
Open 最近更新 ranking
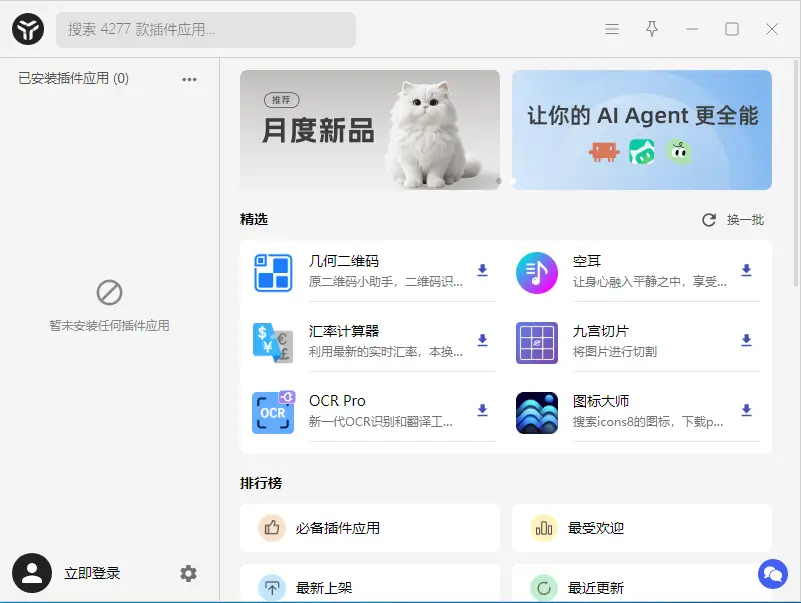[642, 584]
